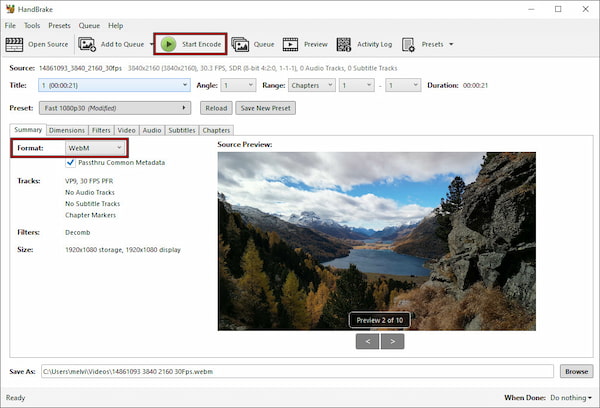The image size is (600, 408).
Task: Click the Save As file path field
Action: pos(297,371)
